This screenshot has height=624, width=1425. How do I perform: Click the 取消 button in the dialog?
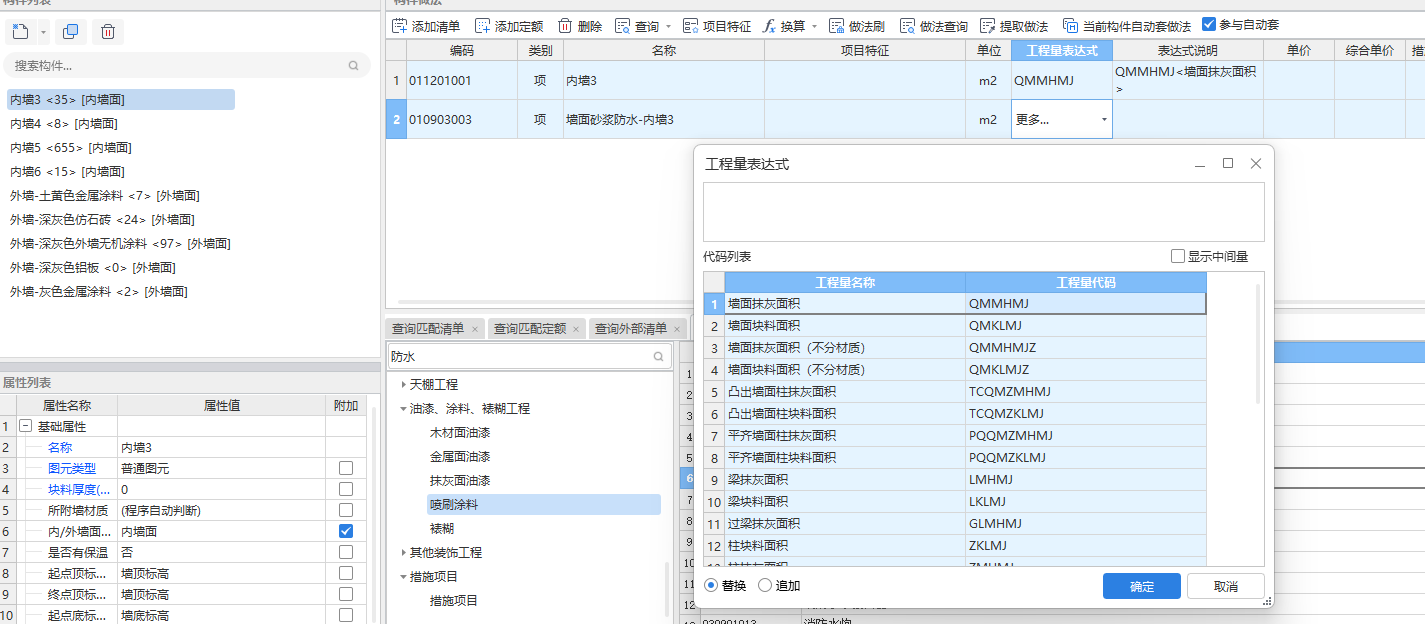click(1224, 587)
